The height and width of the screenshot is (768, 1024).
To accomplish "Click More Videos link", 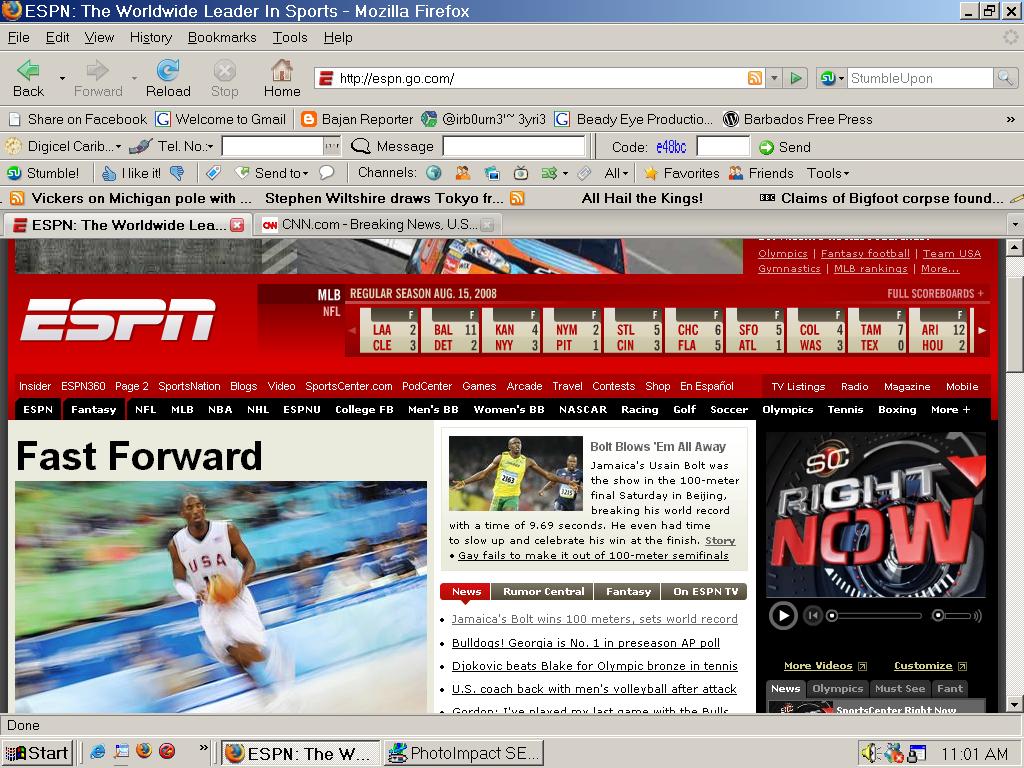I will pos(818,665).
